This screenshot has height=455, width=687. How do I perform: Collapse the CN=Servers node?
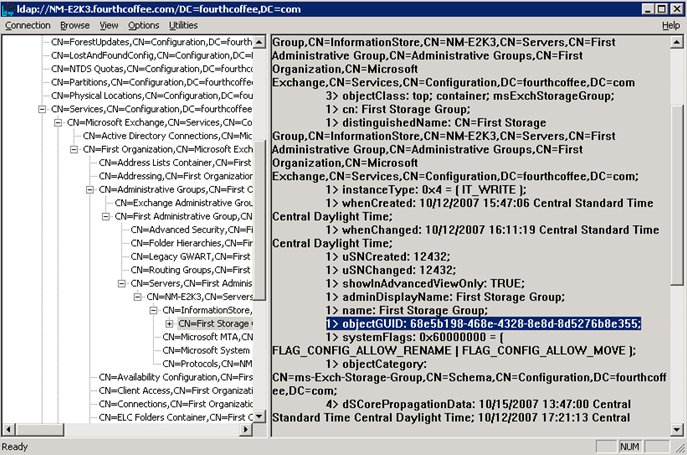tap(122, 284)
